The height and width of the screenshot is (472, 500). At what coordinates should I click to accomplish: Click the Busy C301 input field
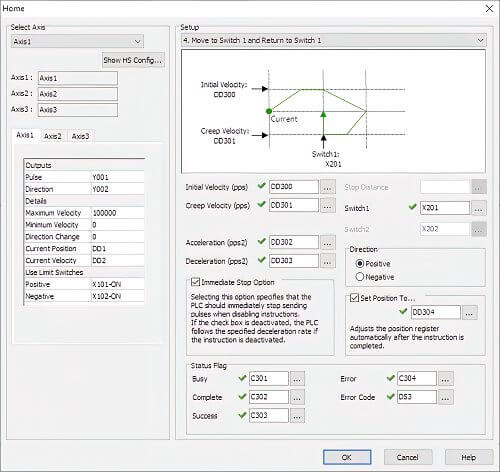pyautogui.click(x=269, y=379)
